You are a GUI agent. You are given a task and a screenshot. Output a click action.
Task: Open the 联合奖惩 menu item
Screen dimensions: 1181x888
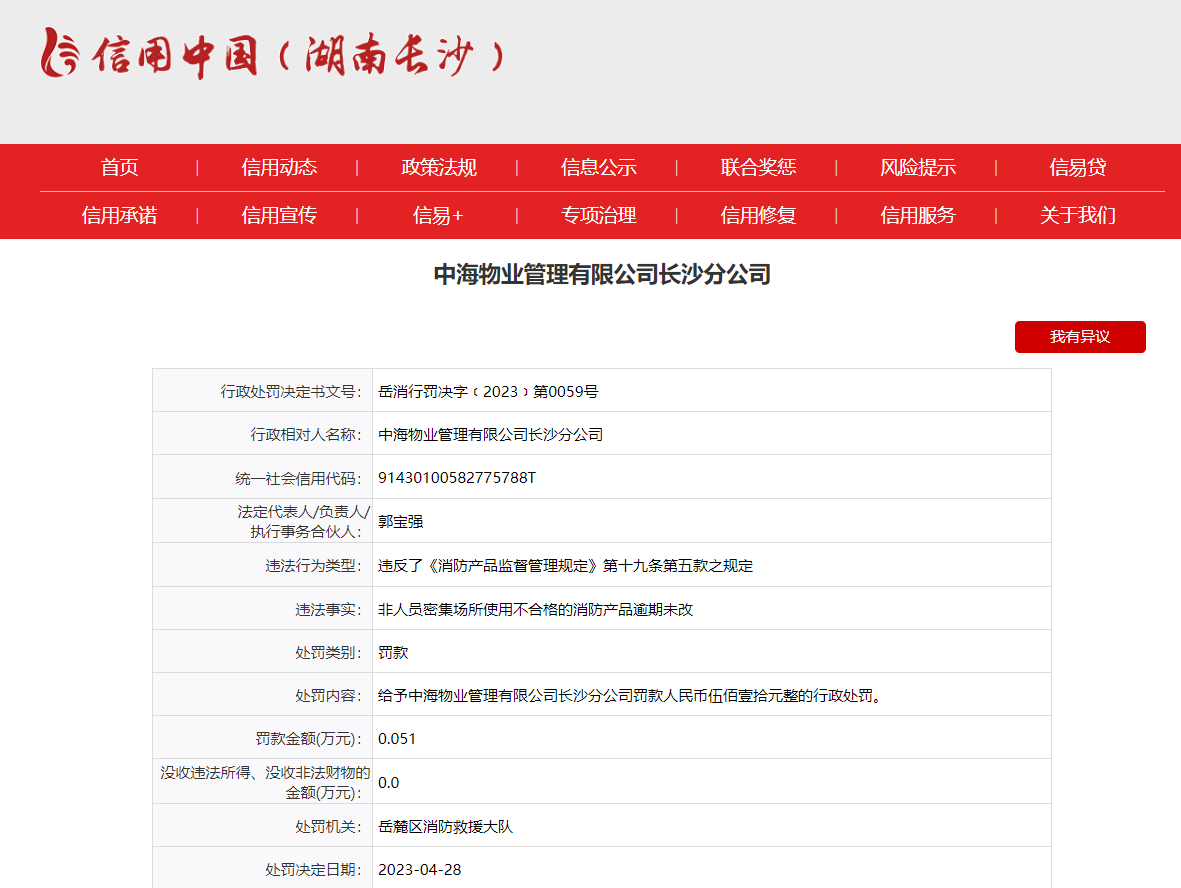click(x=756, y=167)
